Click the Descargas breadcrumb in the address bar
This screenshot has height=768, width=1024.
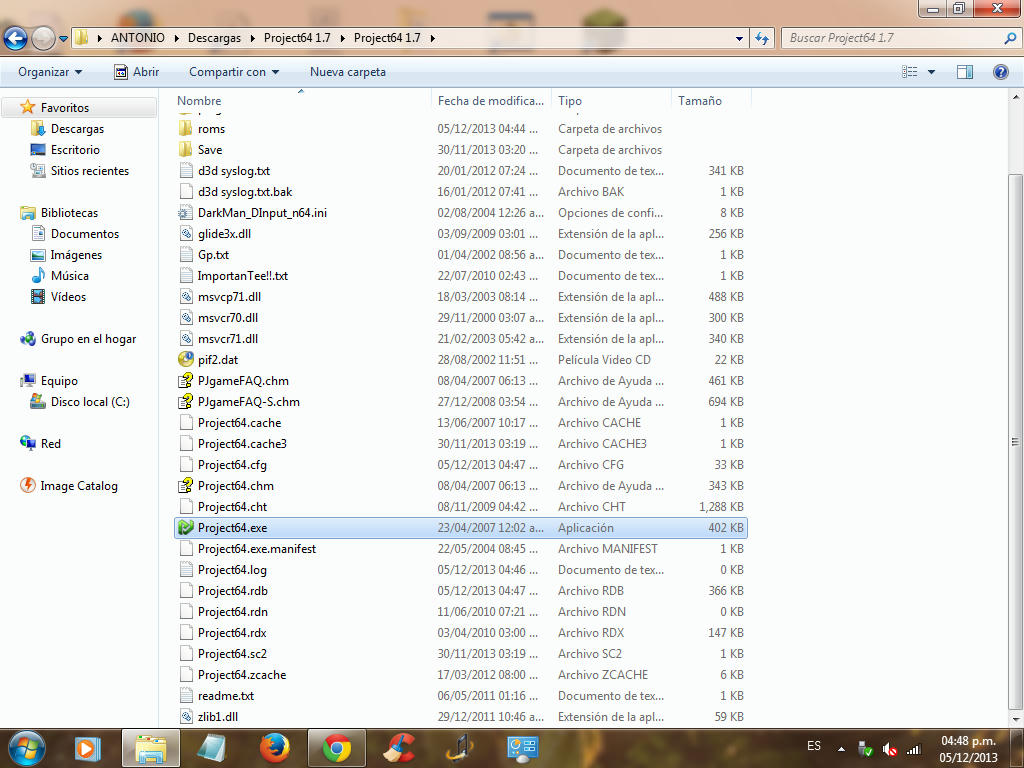coord(214,38)
